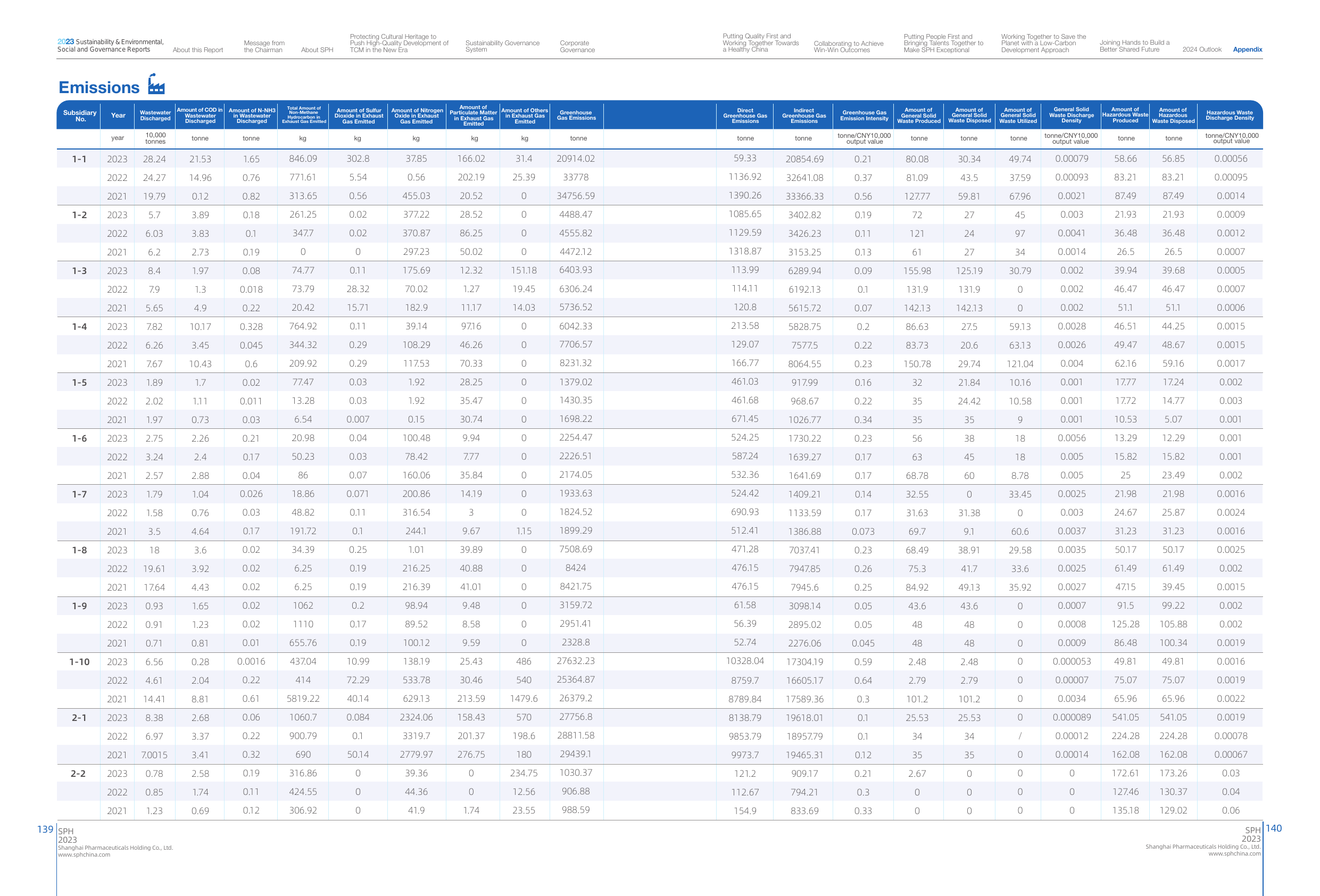Select the Subsidiary No. column header
The image size is (1320, 896).
79,116
